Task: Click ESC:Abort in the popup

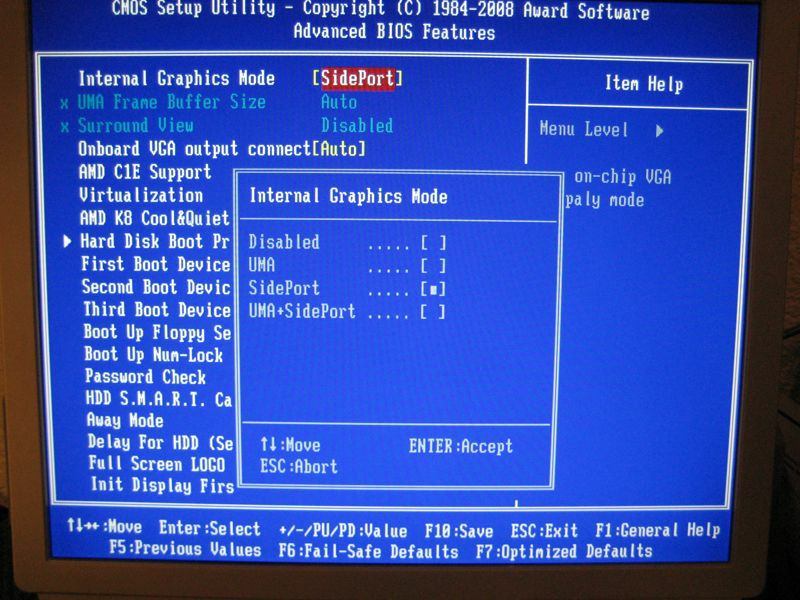Action: pos(299,466)
